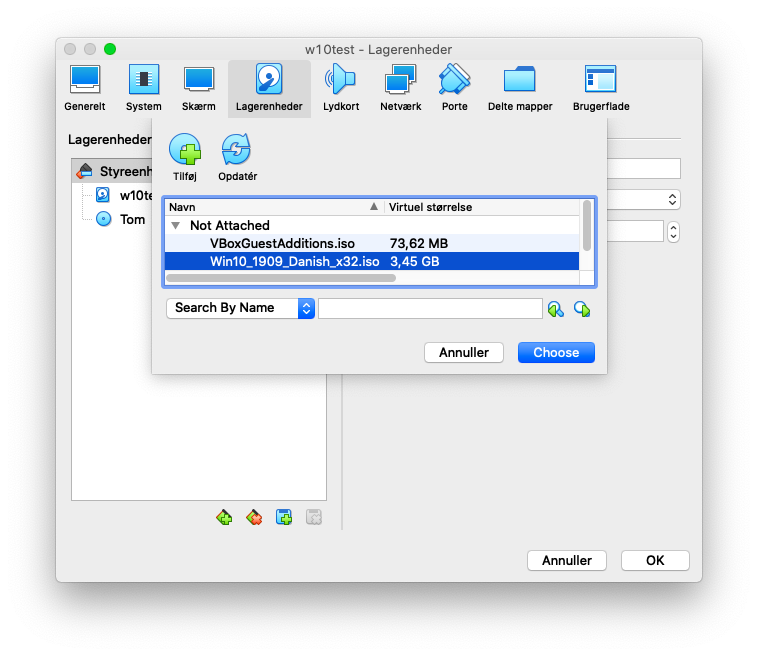Open the Lydkort audio settings
The width and height of the screenshot is (758, 656).
point(341,89)
